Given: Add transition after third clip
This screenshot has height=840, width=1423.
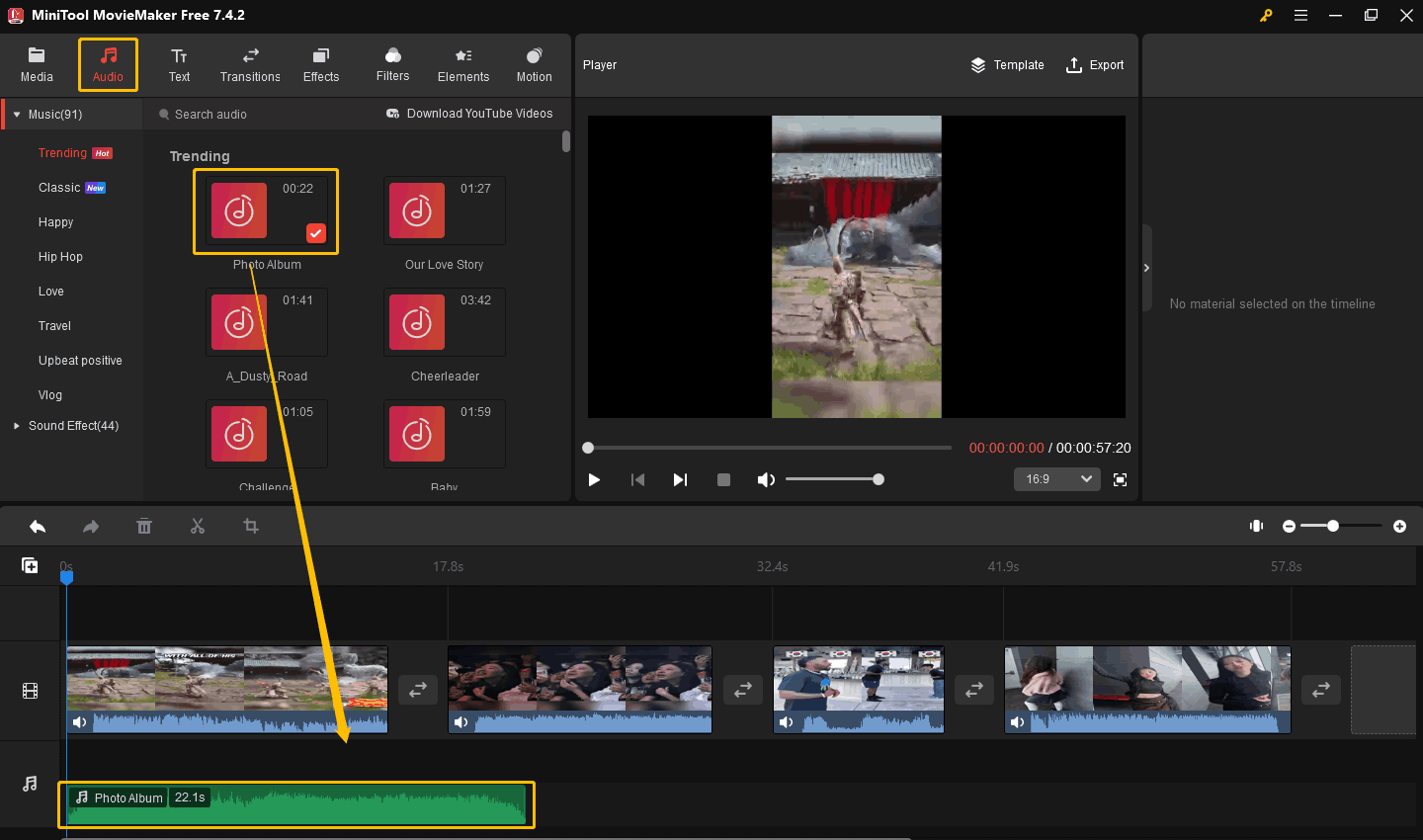Looking at the screenshot, I should [x=974, y=690].
